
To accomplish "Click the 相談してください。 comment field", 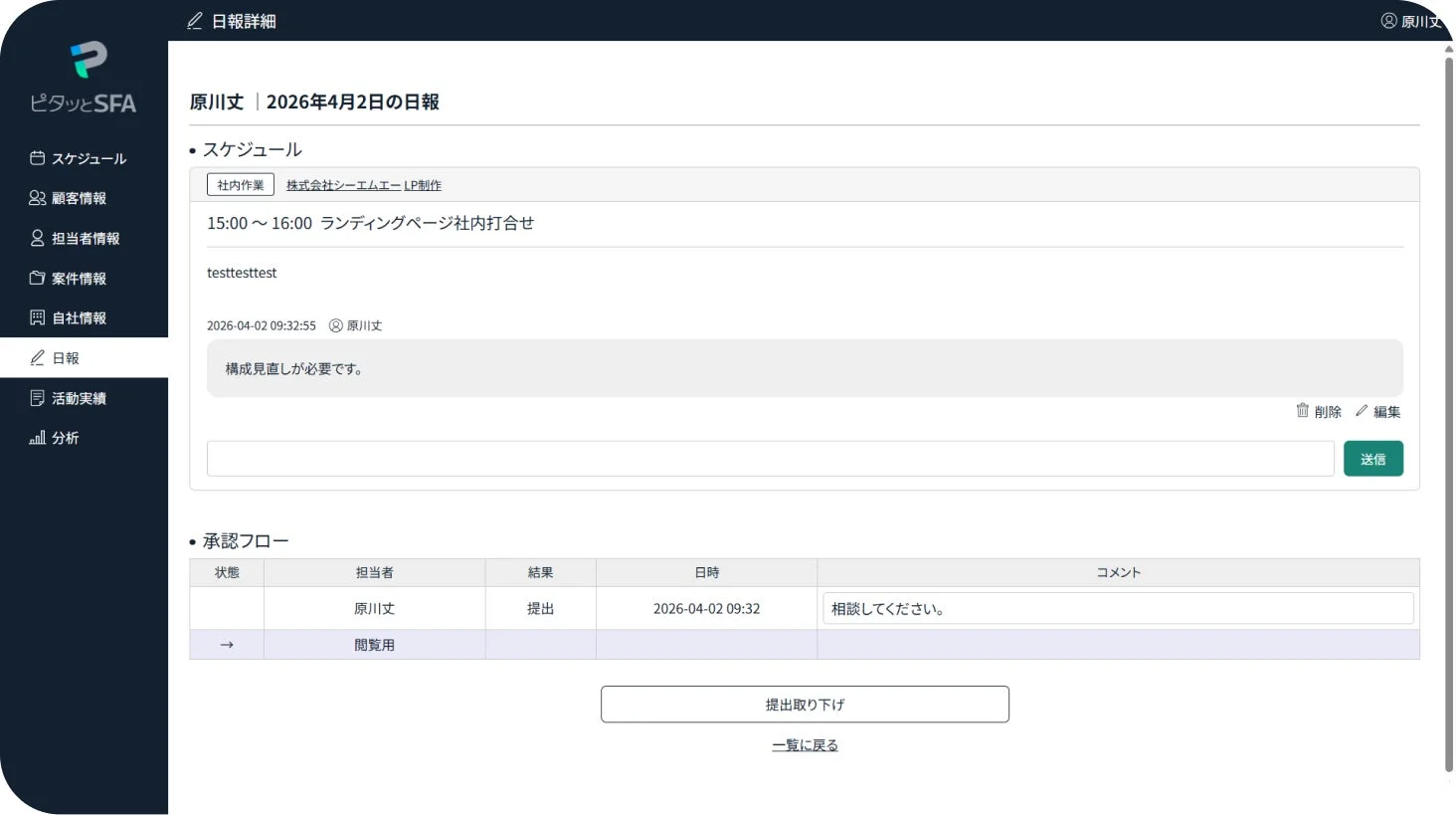I will [1118, 608].
